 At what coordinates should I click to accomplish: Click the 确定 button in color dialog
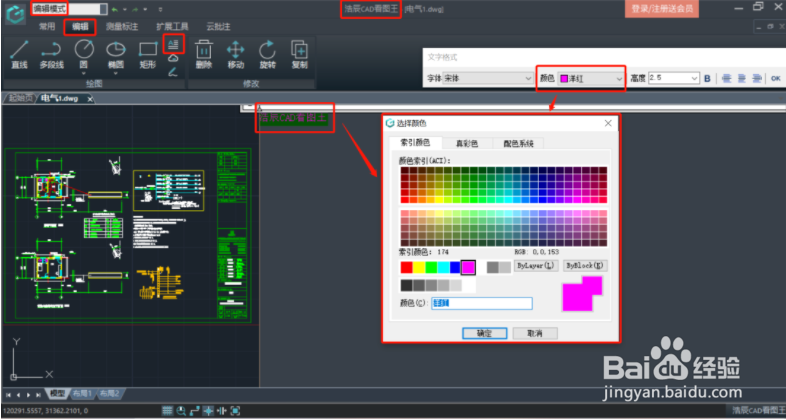pos(484,333)
